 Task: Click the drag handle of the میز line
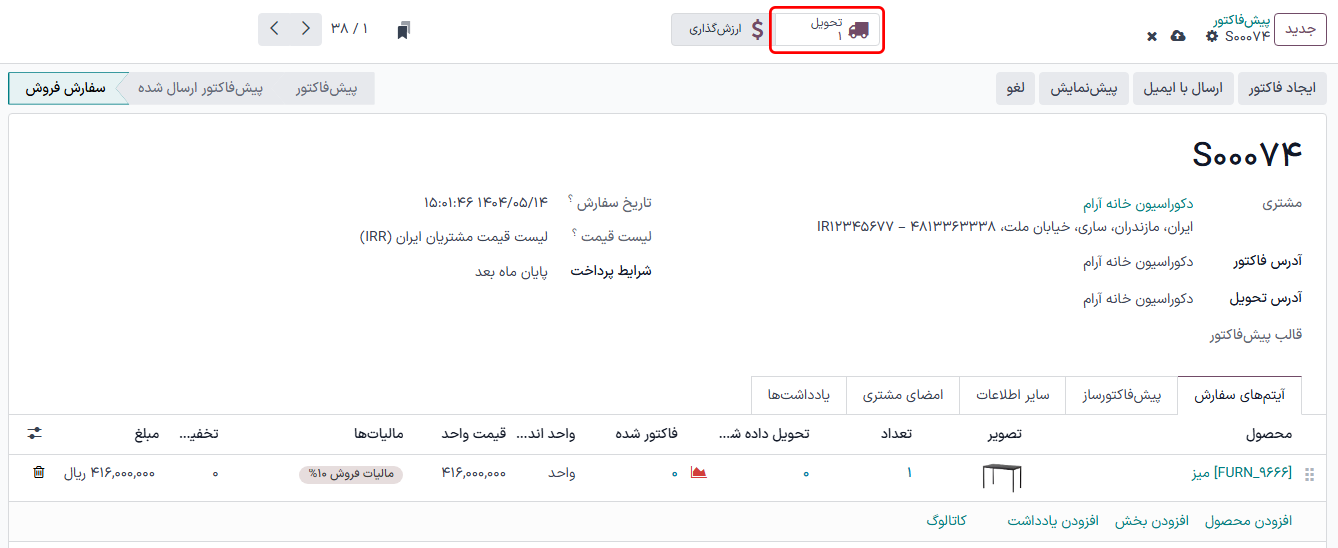pyautogui.click(x=1310, y=473)
